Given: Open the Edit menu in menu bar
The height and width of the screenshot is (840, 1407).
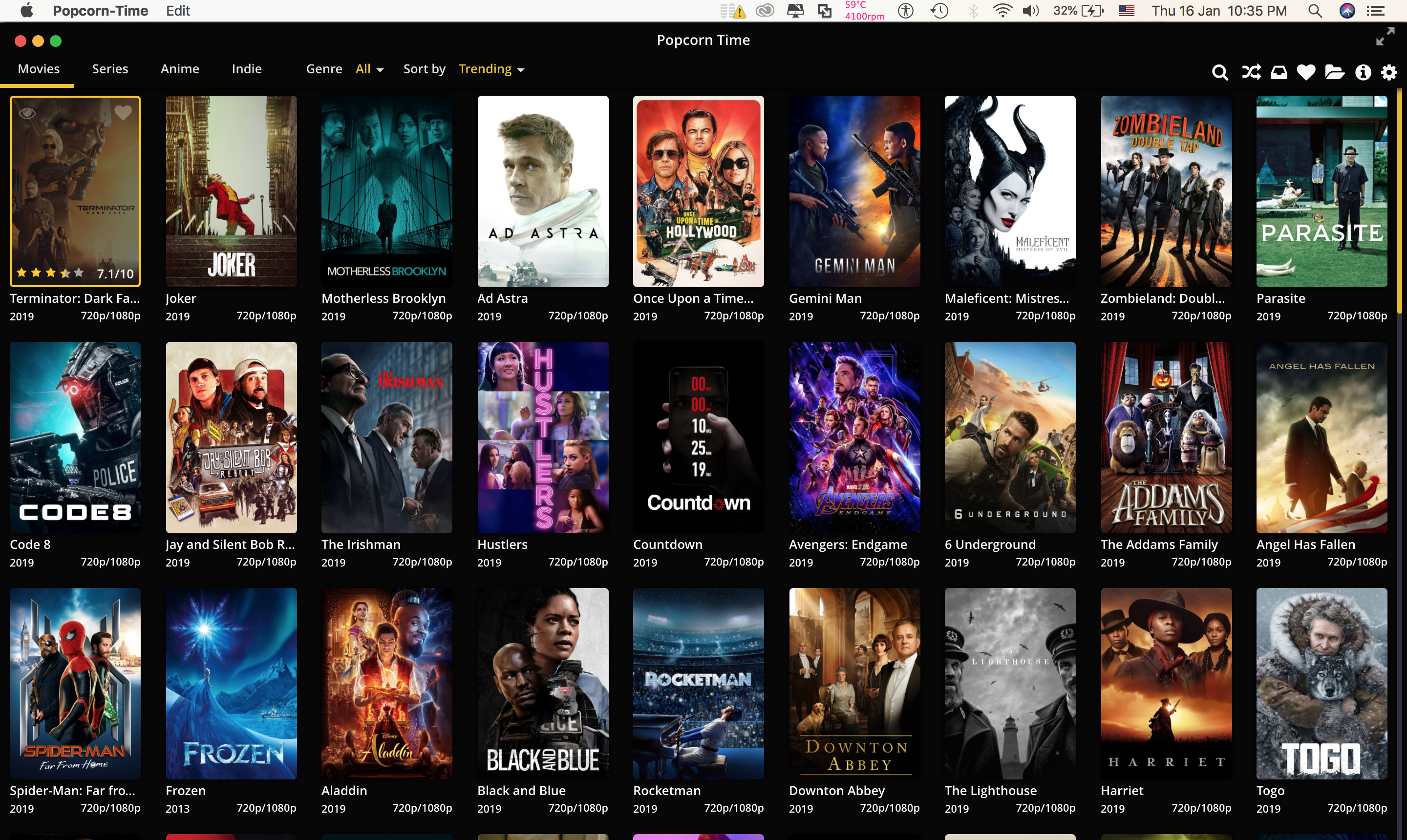Looking at the screenshot, I should point(178,11).
